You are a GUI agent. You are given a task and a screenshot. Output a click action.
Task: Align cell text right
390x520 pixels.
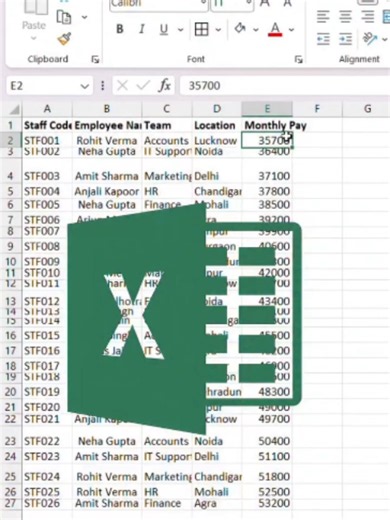click(x=368, y=16)
